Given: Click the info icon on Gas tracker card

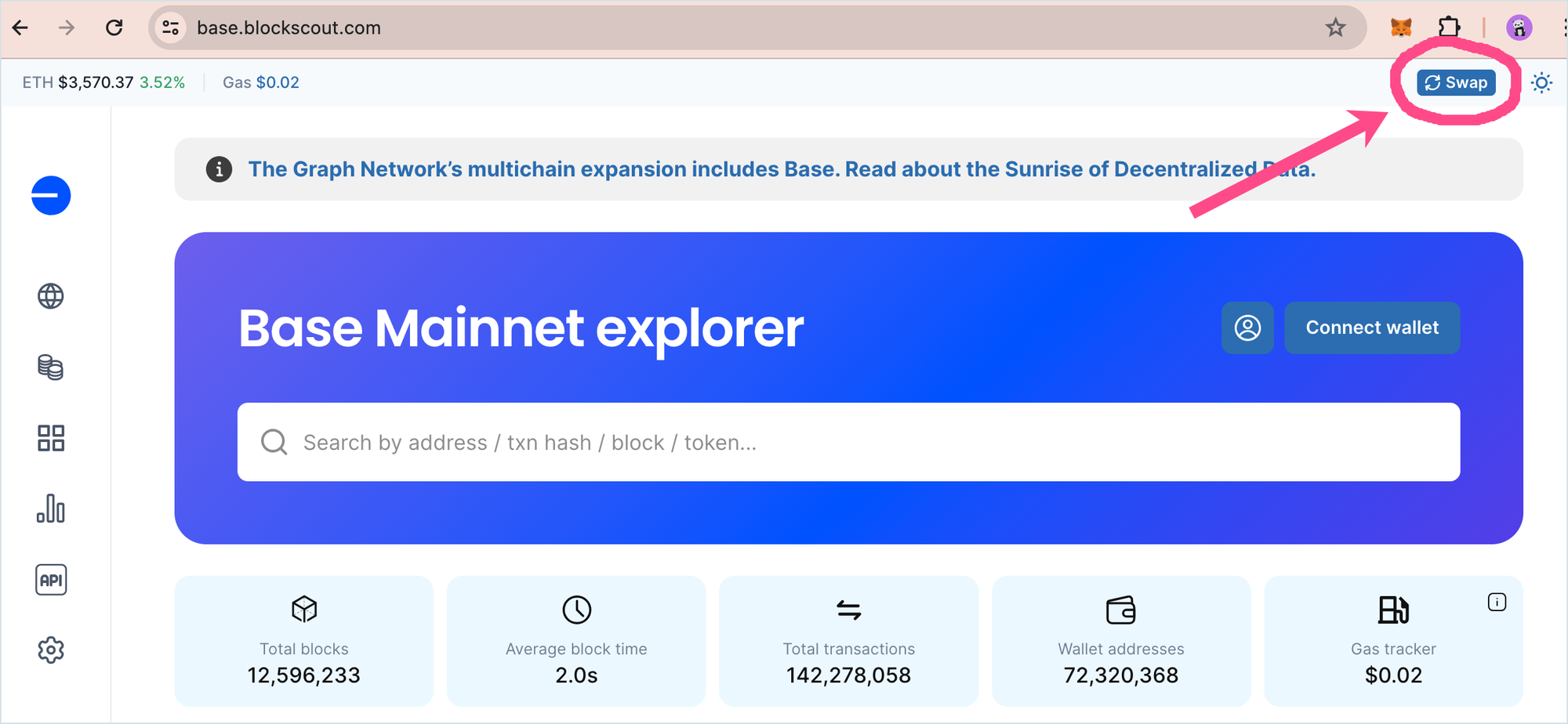Looking at the screenshot, I should [x=1497, y=602].
